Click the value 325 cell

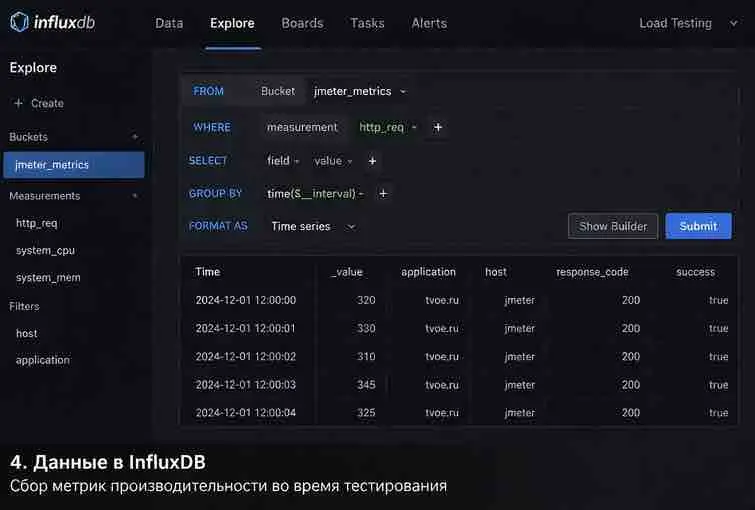[x=366, y=413]
